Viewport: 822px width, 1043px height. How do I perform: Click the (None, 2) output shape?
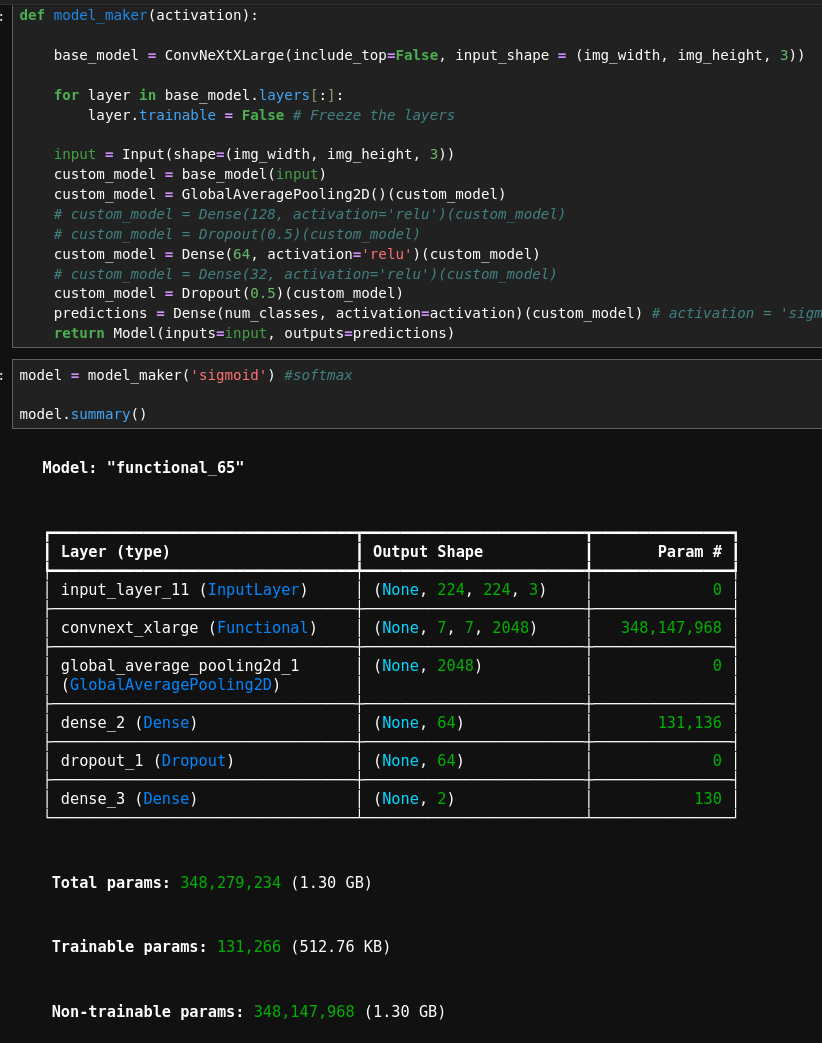coord(414,798)
